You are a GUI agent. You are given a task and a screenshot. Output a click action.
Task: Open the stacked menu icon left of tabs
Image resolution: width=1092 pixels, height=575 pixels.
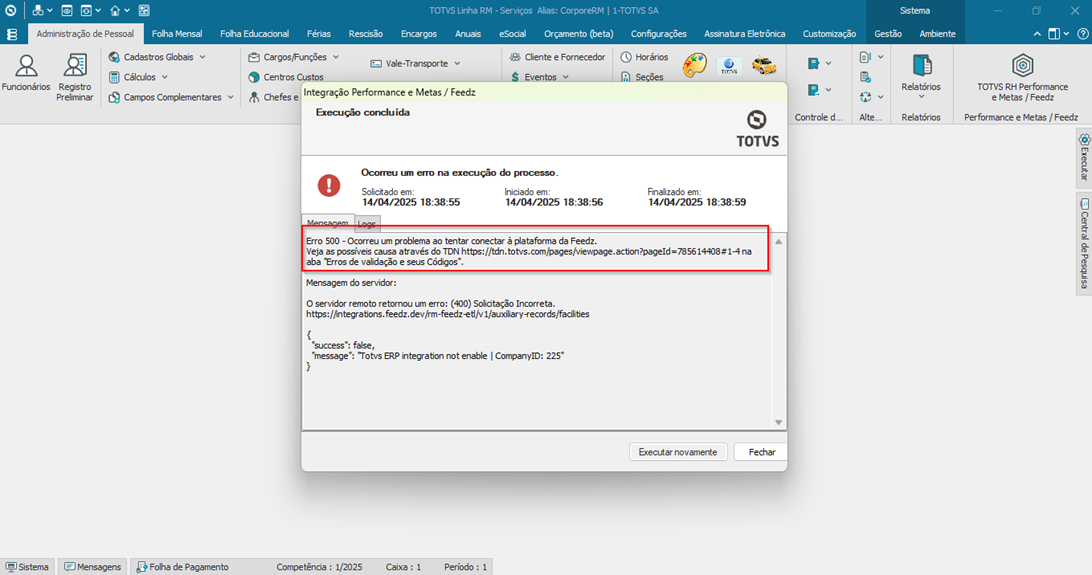coord(12,34)
